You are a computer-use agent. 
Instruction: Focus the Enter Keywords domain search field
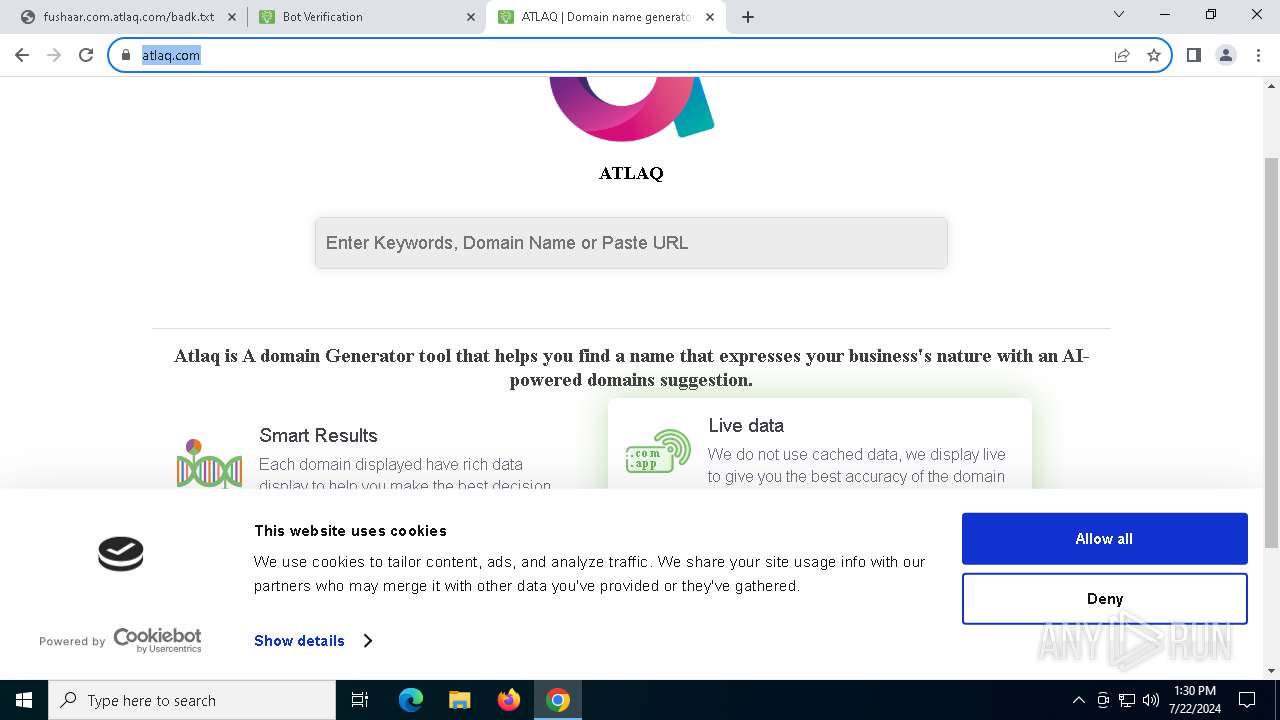(x=631, y=243)
